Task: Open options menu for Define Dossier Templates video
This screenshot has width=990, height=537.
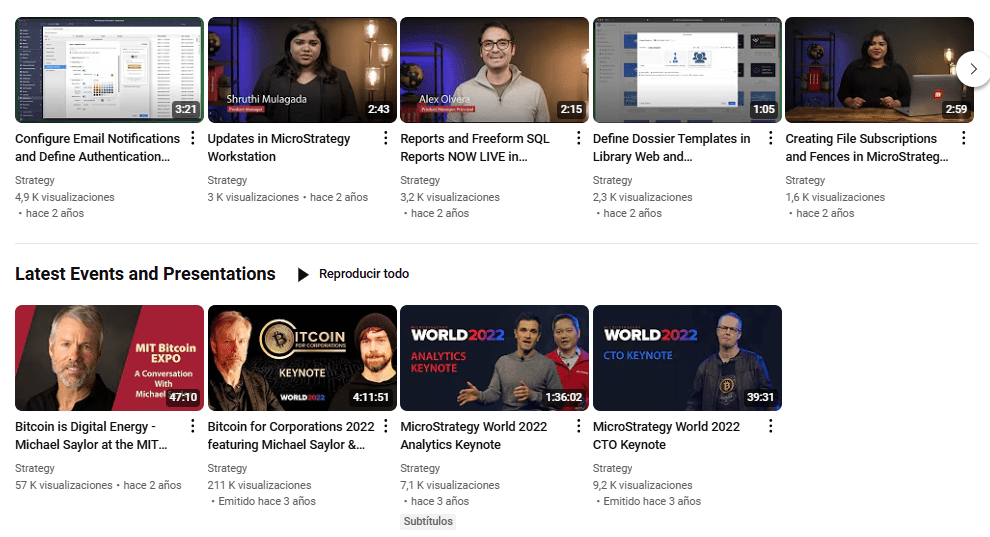Action: click(x=771, y=138)
